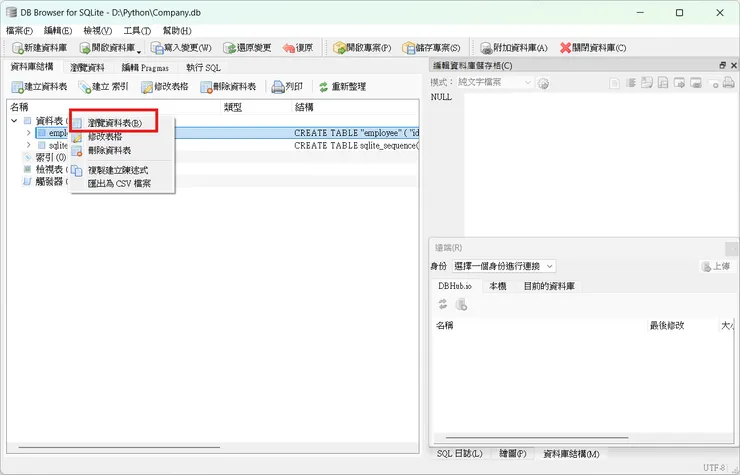Click the 開啟專案(P) toolbar icon
The image size is (740, 475).
coord(339,48)
